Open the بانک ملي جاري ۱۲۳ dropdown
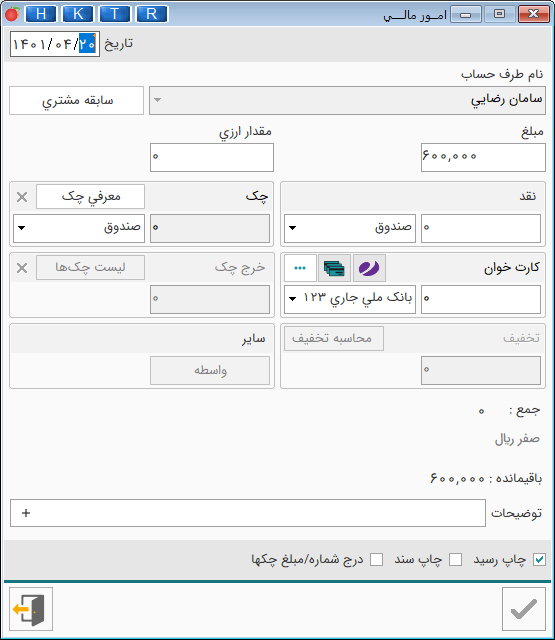Viewport: 555px width, 640px height. click(x=350, y=299)
